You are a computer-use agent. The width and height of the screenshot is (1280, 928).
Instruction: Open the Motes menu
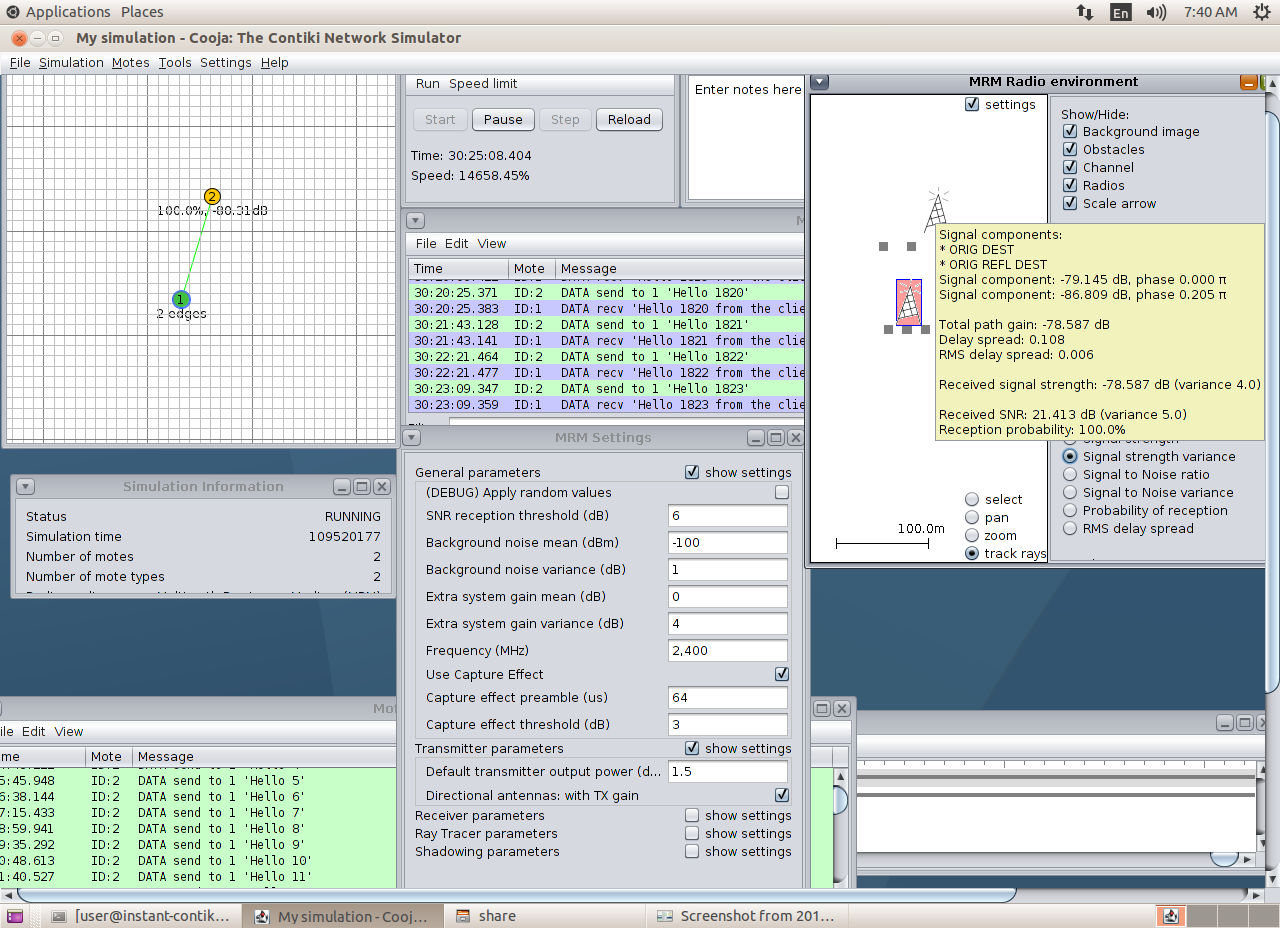[130, 62]
